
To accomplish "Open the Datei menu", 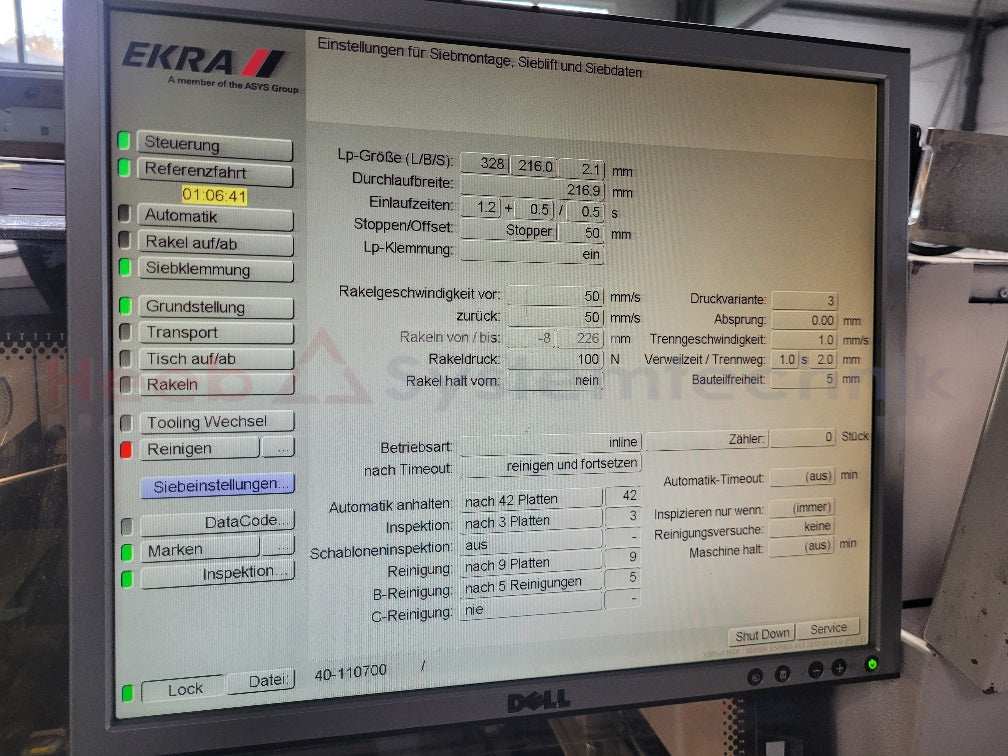I will click(x=261, y=682).
